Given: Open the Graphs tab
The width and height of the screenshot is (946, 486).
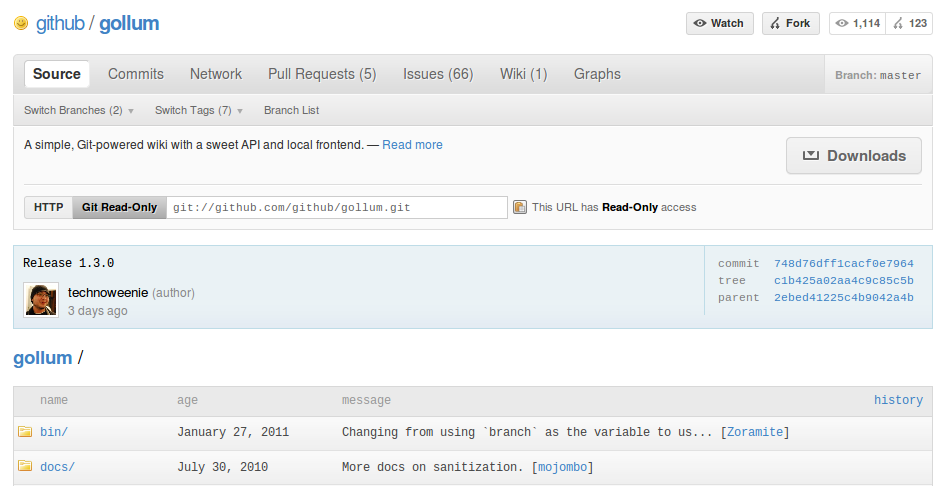Looking at the screenshot, I should [597, 74].
